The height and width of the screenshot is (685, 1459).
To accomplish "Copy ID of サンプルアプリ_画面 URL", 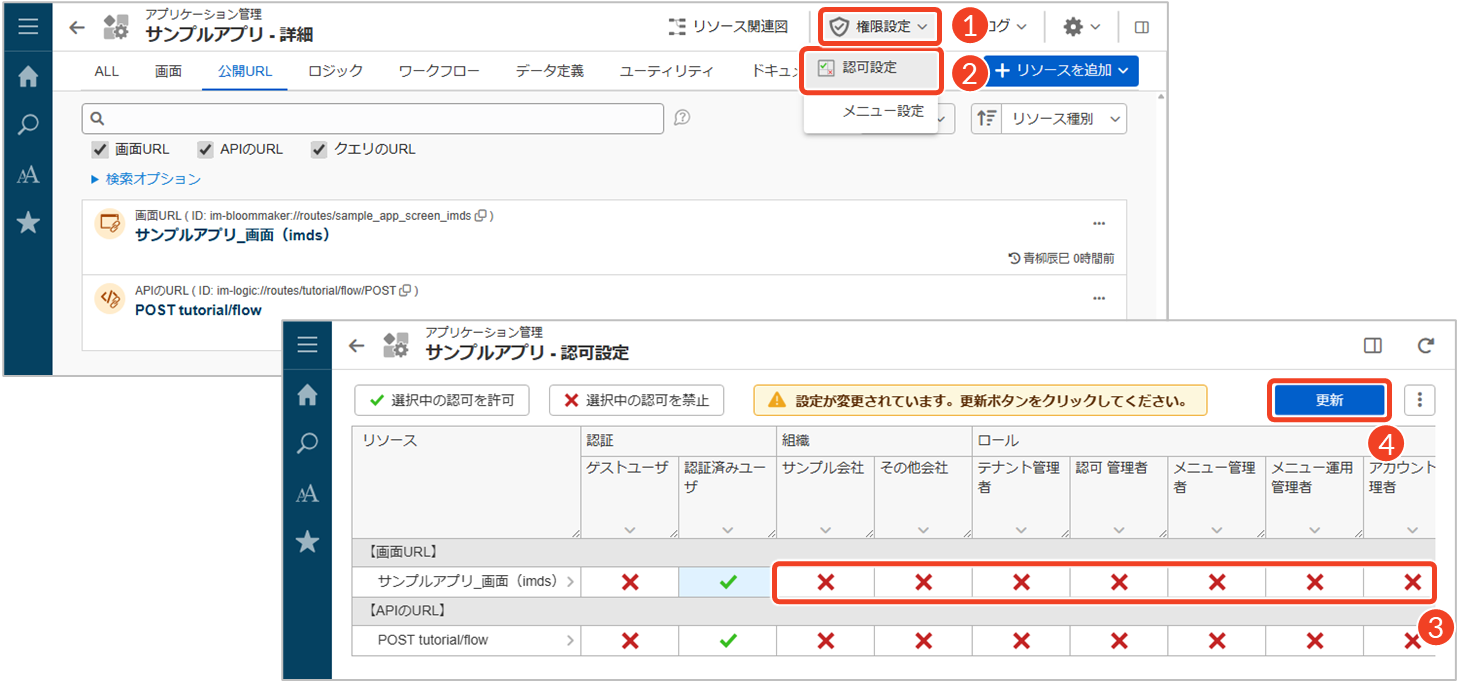I will [x=481, y=216].
